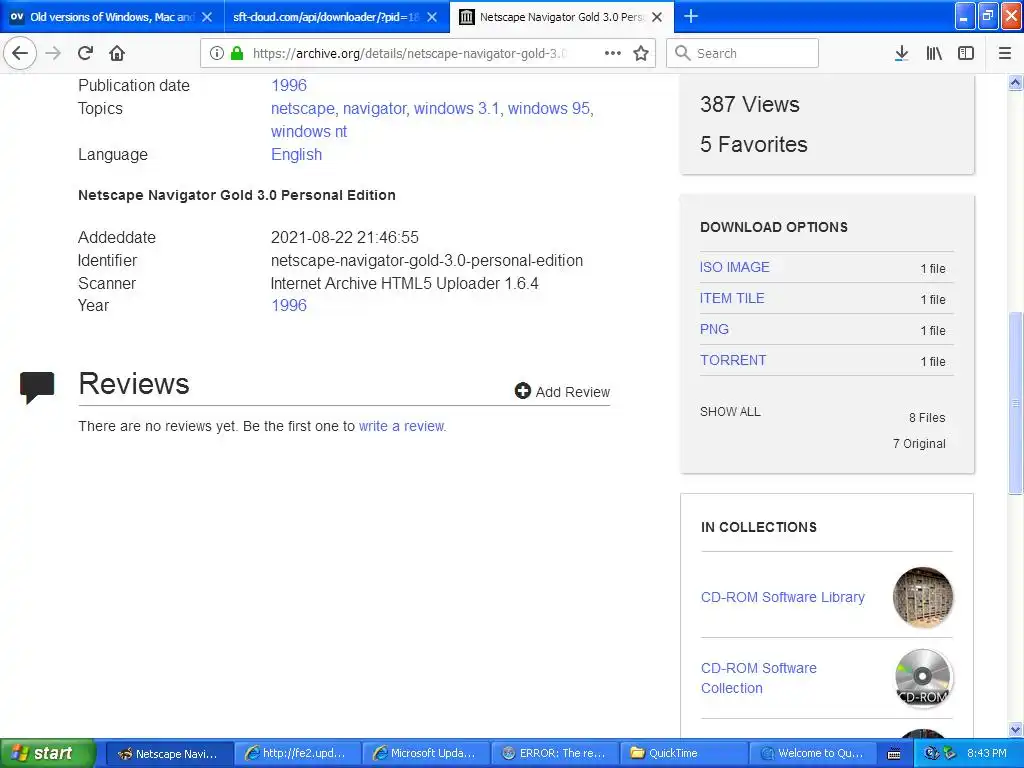Follow the write a review link
1024x768 pixels.
[402, 426]
